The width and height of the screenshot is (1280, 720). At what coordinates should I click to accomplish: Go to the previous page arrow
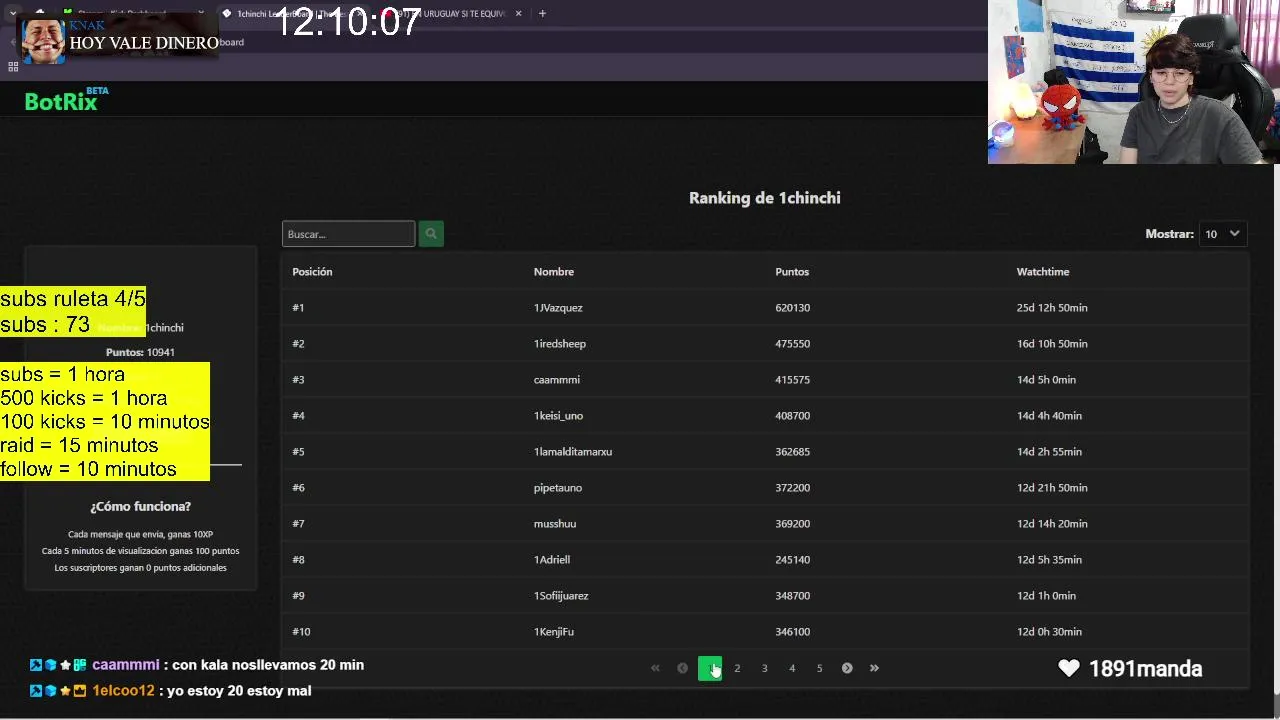click(682, 668)
